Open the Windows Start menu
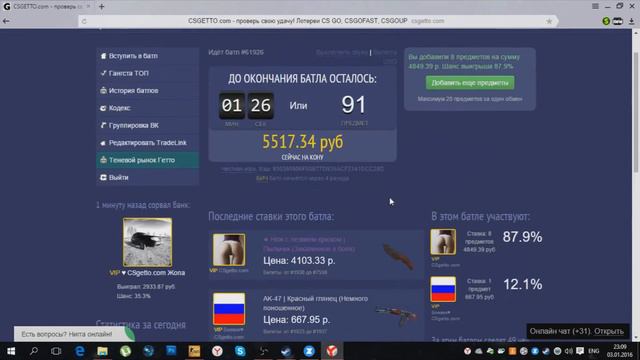The image size is (640, 360). tap(11, 351)
